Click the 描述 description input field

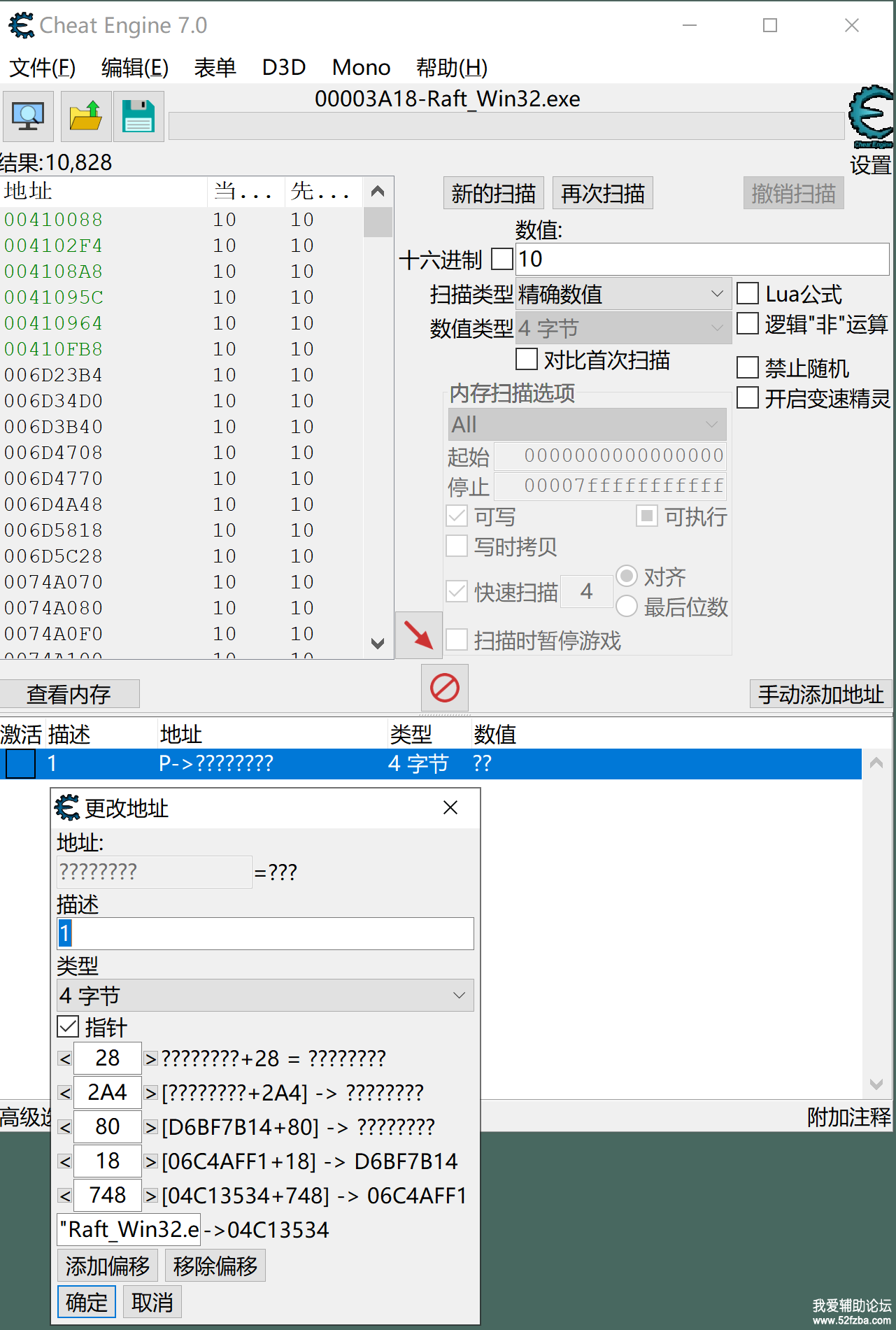pos(265,933)
